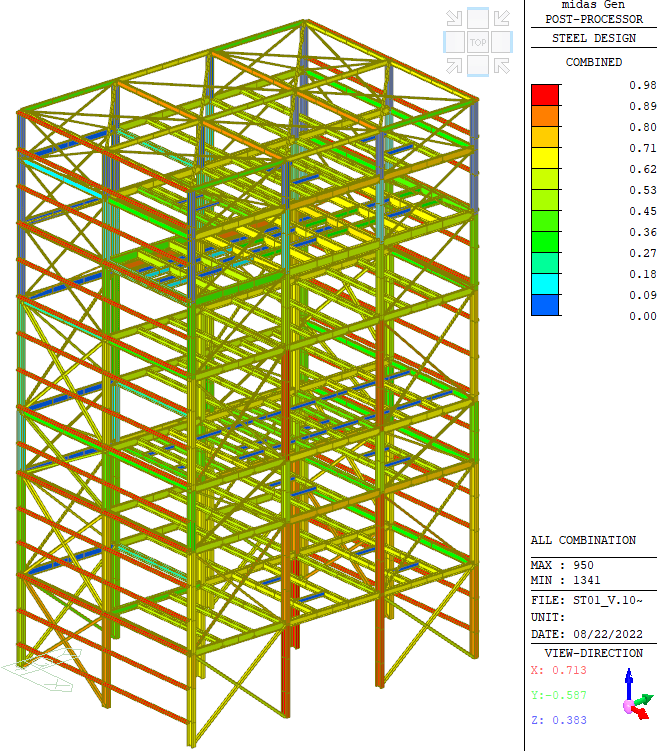Click the legend value 0.80

click(x=643, y=127)
